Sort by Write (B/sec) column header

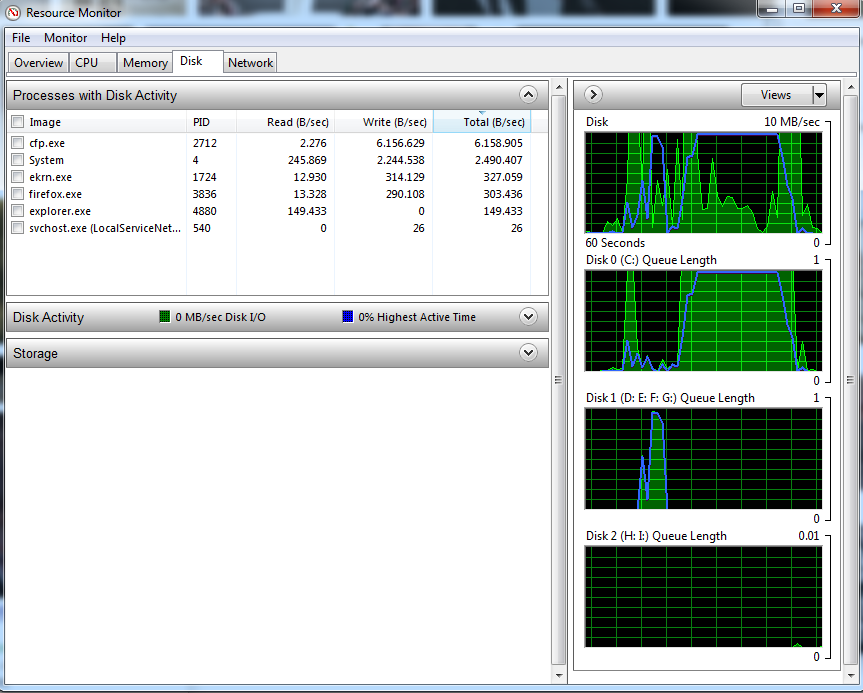(384, 122)
